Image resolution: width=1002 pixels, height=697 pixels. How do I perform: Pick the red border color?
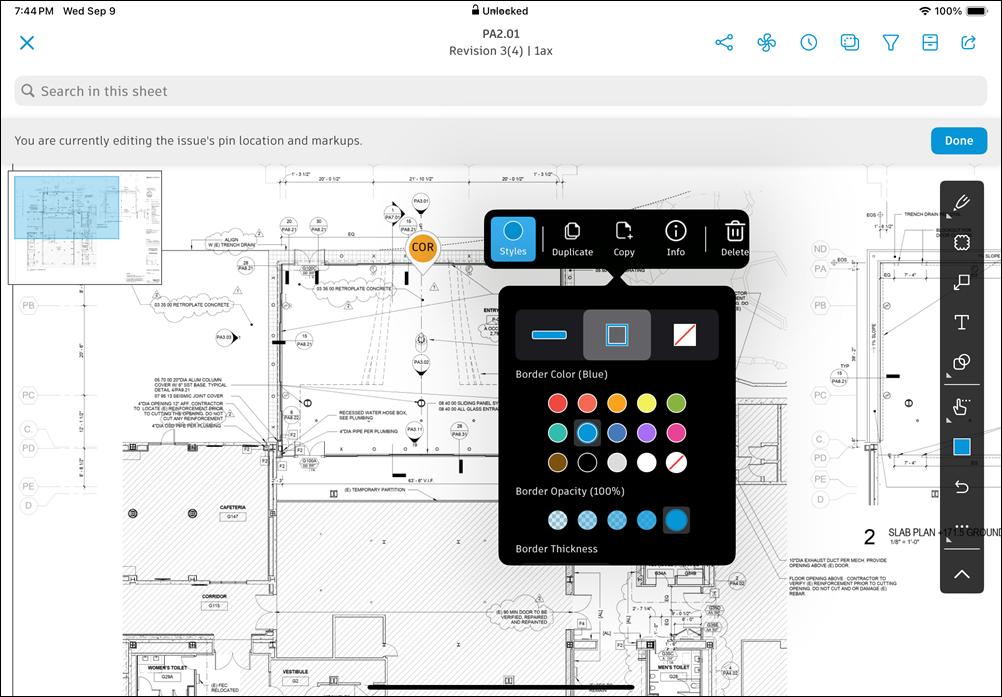click(x=558, y=403)
